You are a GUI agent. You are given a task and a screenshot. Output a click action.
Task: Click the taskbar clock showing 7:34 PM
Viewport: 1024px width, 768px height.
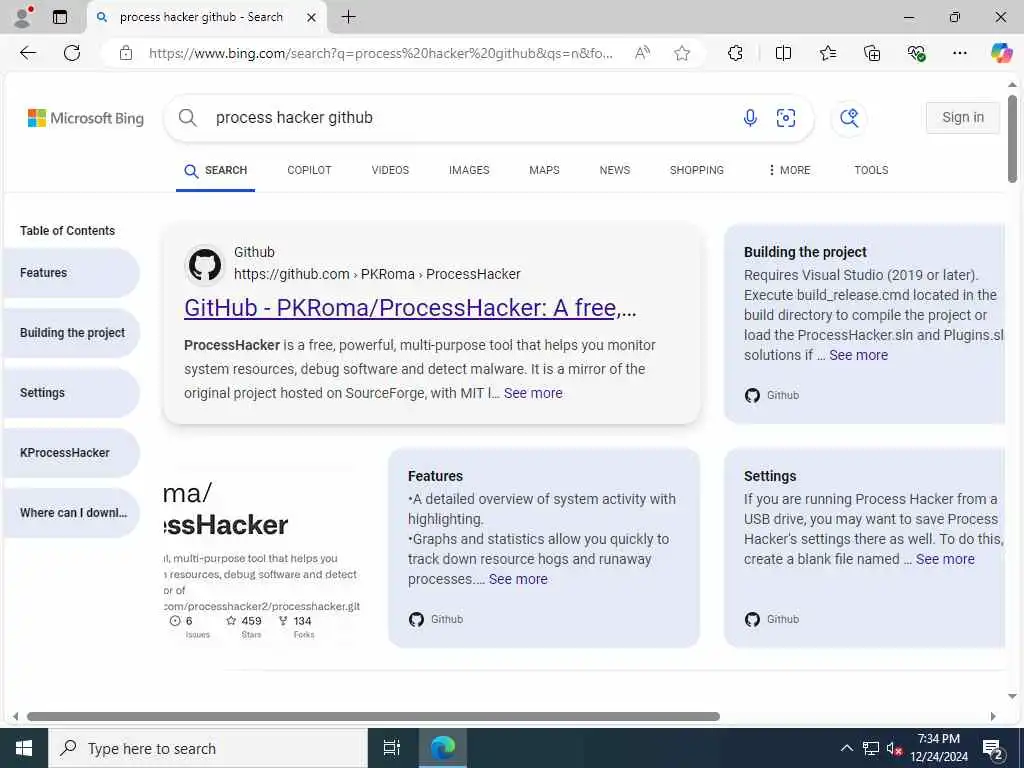click(938, 748)
